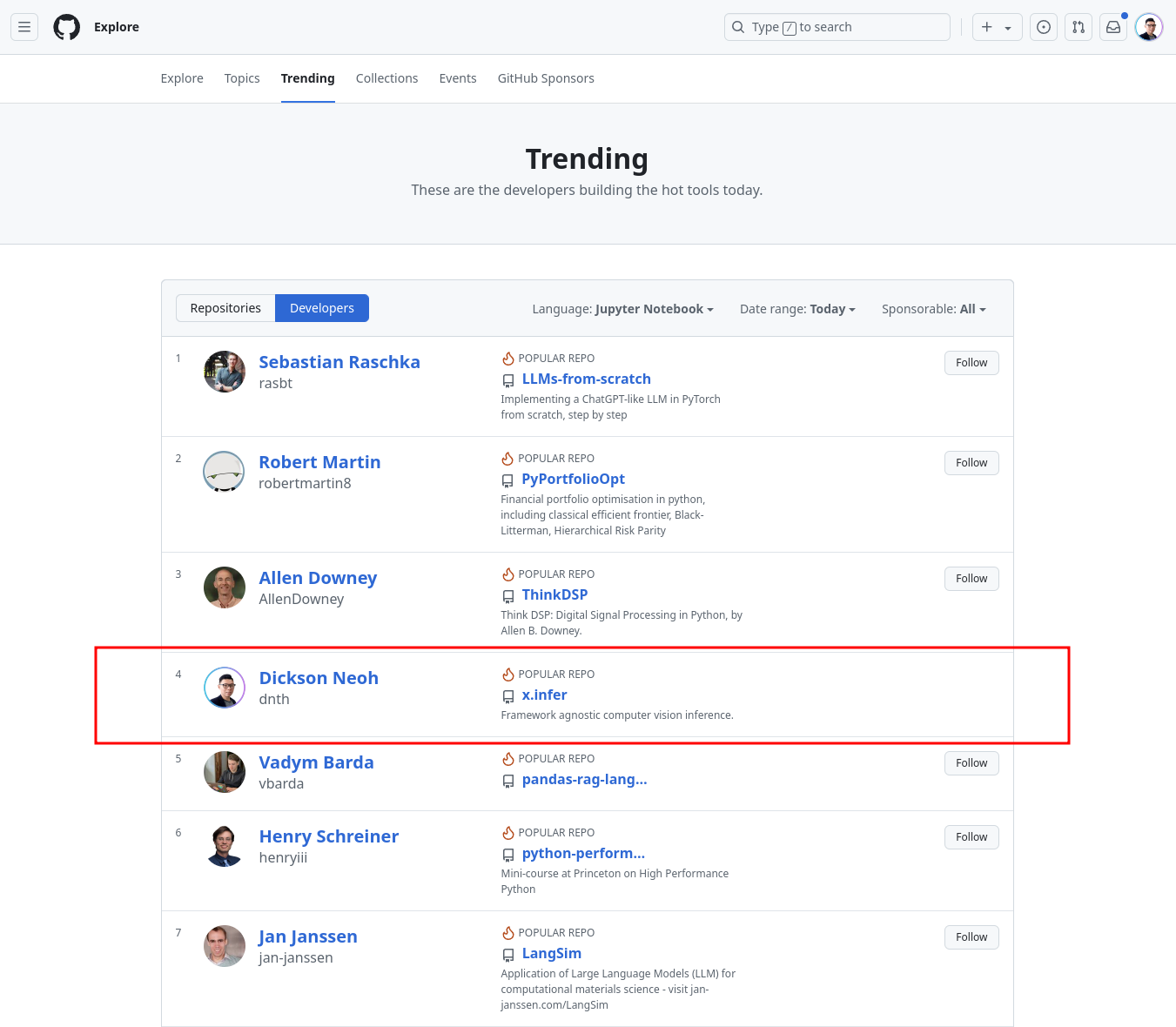This screenshot has height=1027, width=1176.
Task: Open the issues icon in the header
Action: (x=1043, y=27)
